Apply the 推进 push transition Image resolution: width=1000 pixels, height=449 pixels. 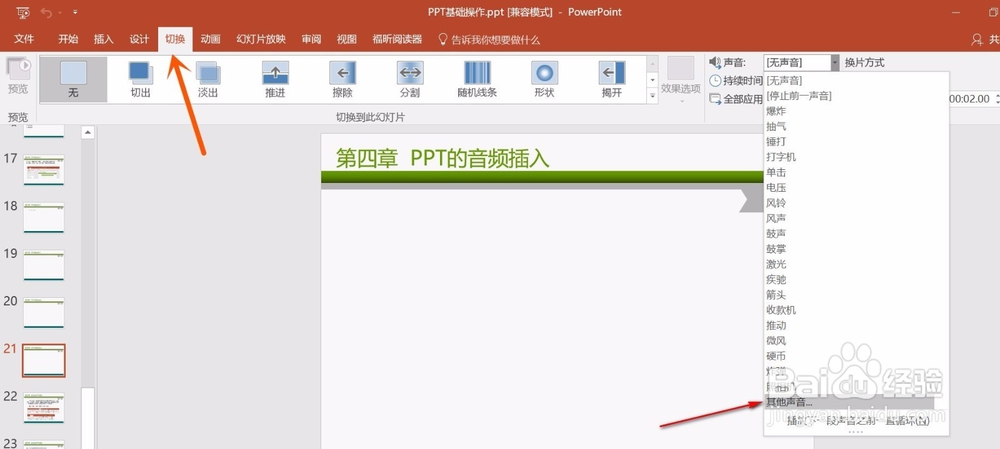tap(275, 79)
